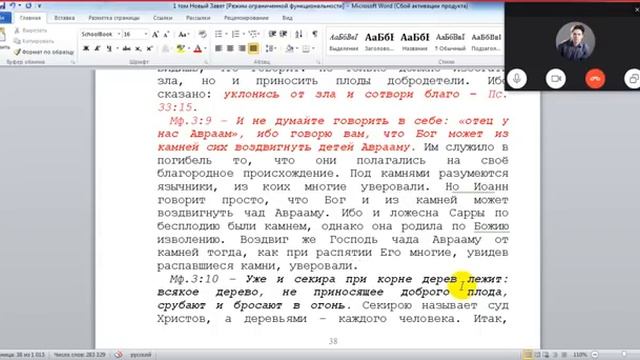Apply the Выделение style
This screenshot has width=640, height=360.
(x=344, y=42)
